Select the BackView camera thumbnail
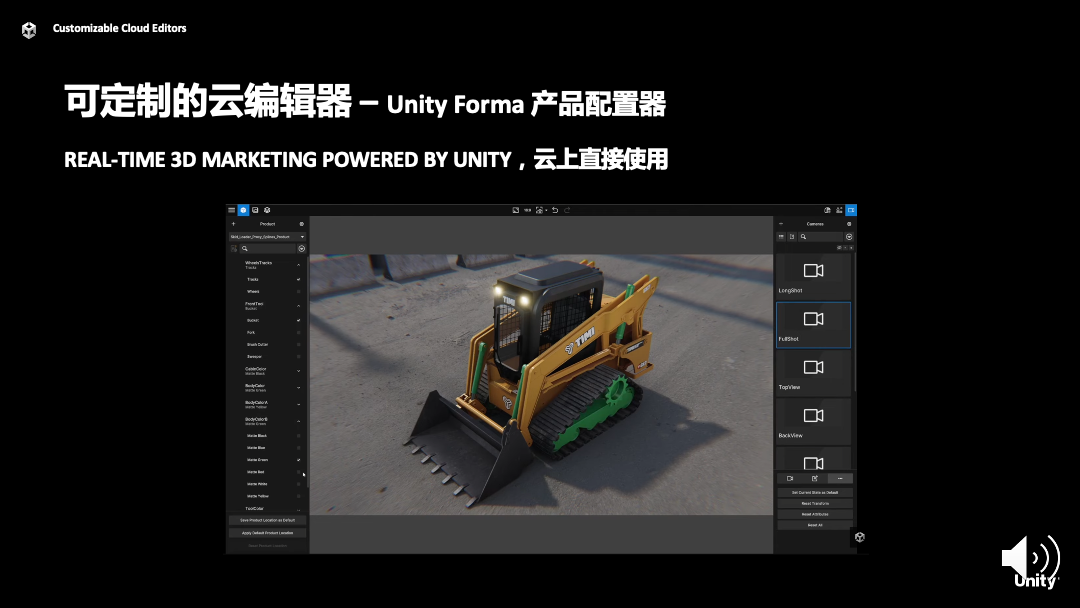The image size is (1080, 608). coord(813,421)
